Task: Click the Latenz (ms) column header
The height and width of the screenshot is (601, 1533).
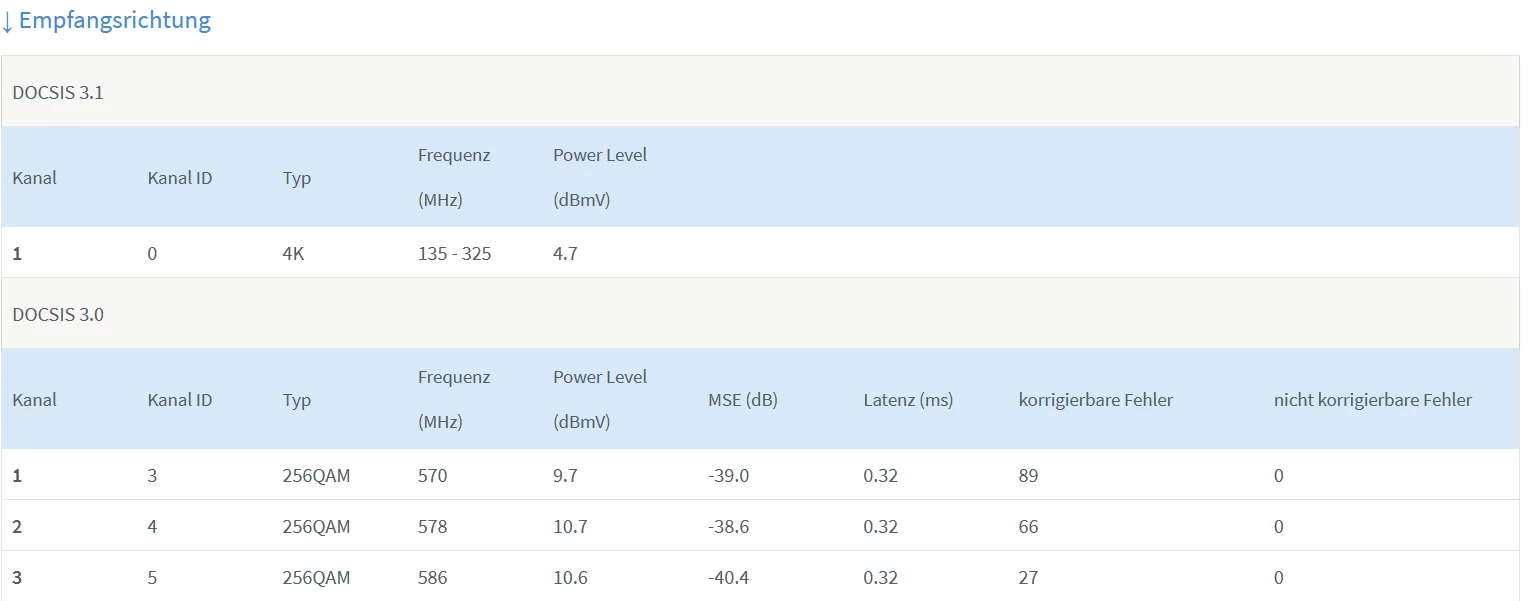Action: 907,400
